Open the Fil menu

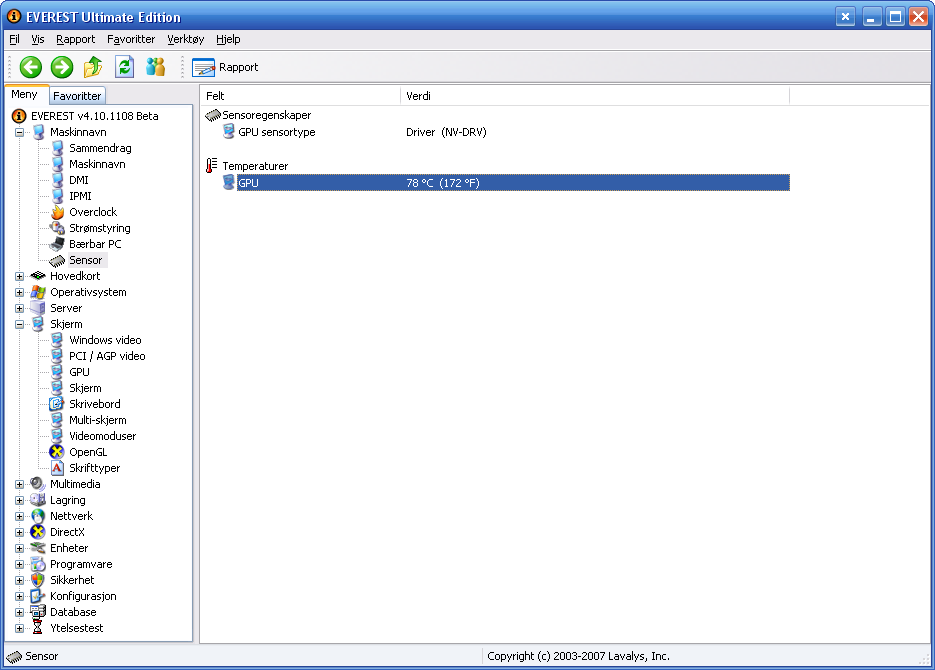click(x=14, y=39)
